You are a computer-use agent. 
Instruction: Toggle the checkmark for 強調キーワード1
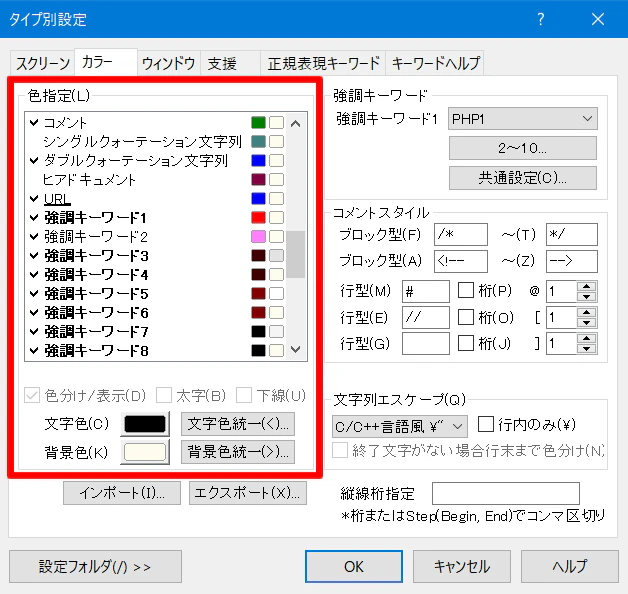34,217
